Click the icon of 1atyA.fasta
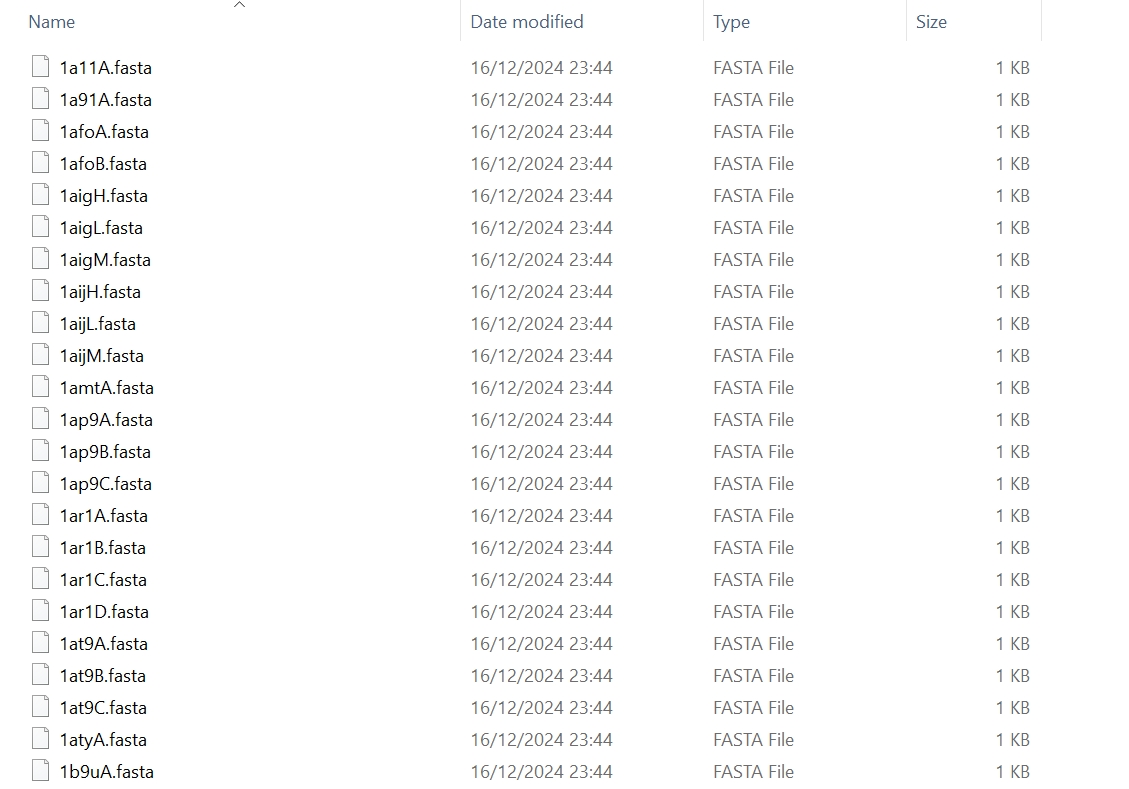Image resolution: width=1129 pixels, height=789 pixels. (40, 739)
